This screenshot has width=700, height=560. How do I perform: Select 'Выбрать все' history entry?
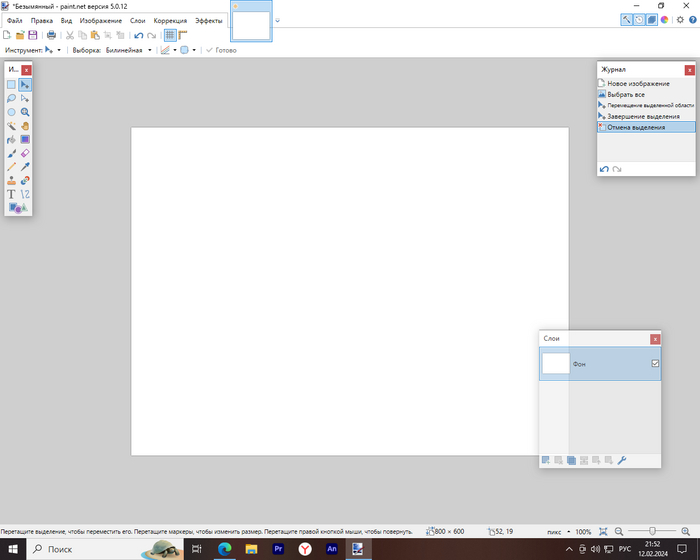coord(626,94)
